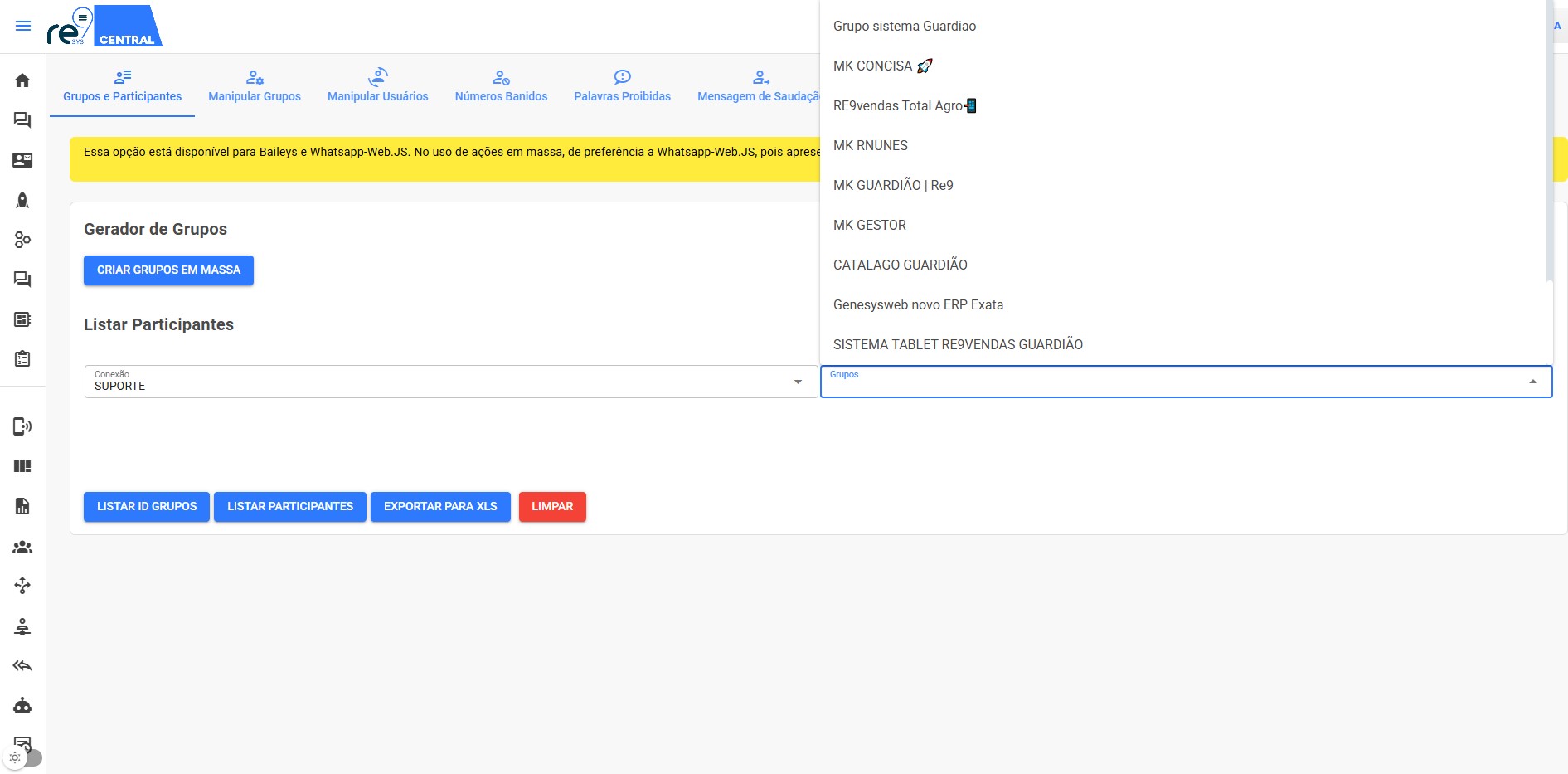Click the red LIMPAR button
1568x774 pixels.
point(552,507)
